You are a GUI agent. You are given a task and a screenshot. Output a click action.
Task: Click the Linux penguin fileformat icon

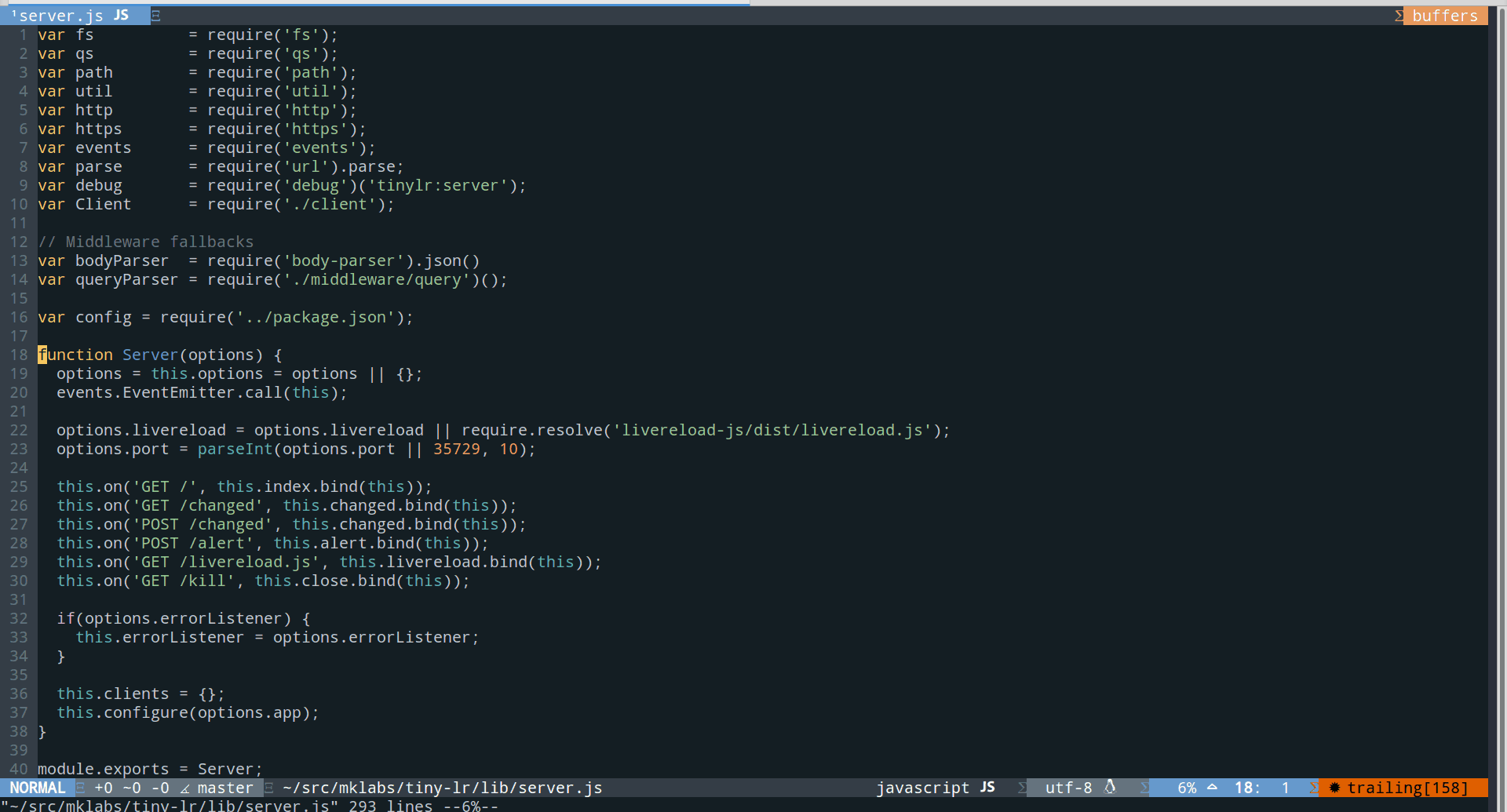[x=1110, y=787]
